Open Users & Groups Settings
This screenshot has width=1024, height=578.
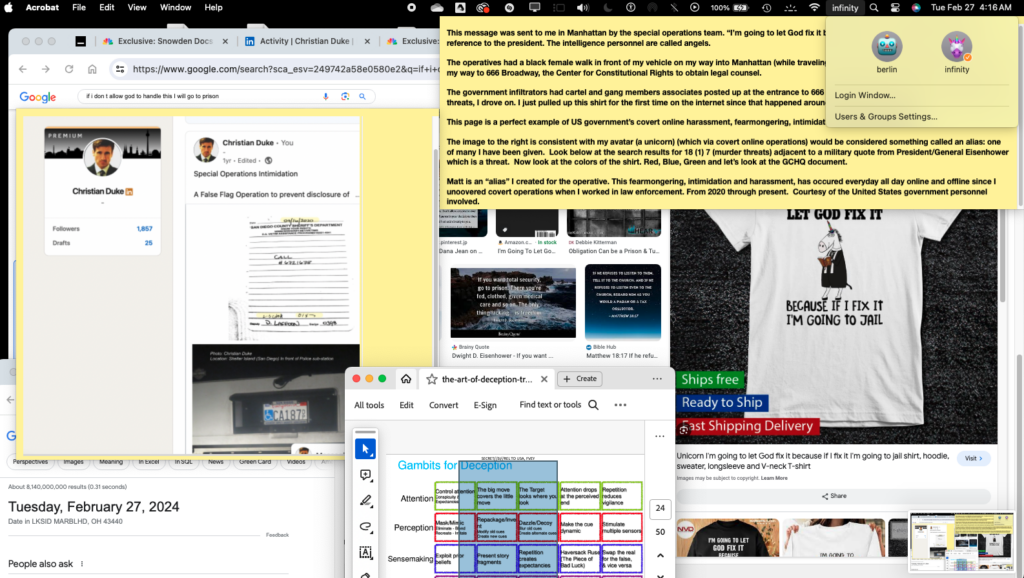click(x=886, y=116)
